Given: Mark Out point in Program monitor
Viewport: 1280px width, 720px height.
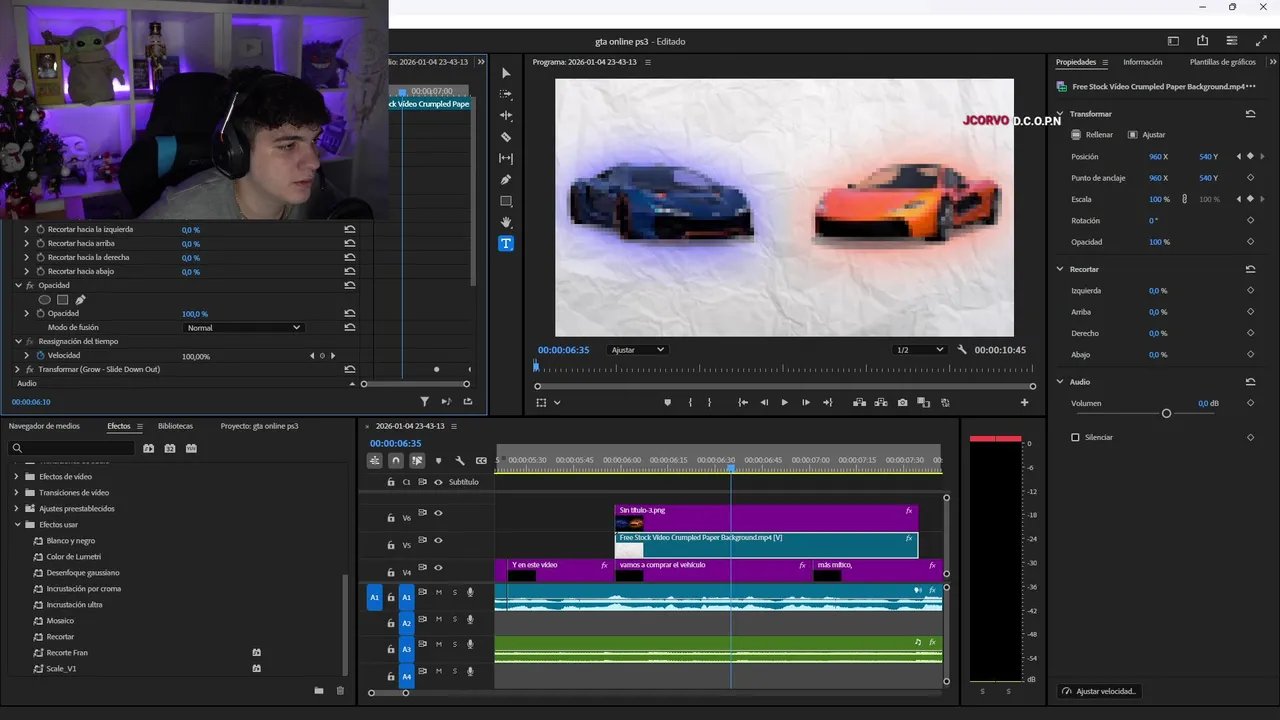Looking at the screenshot, I should [710, 402].
